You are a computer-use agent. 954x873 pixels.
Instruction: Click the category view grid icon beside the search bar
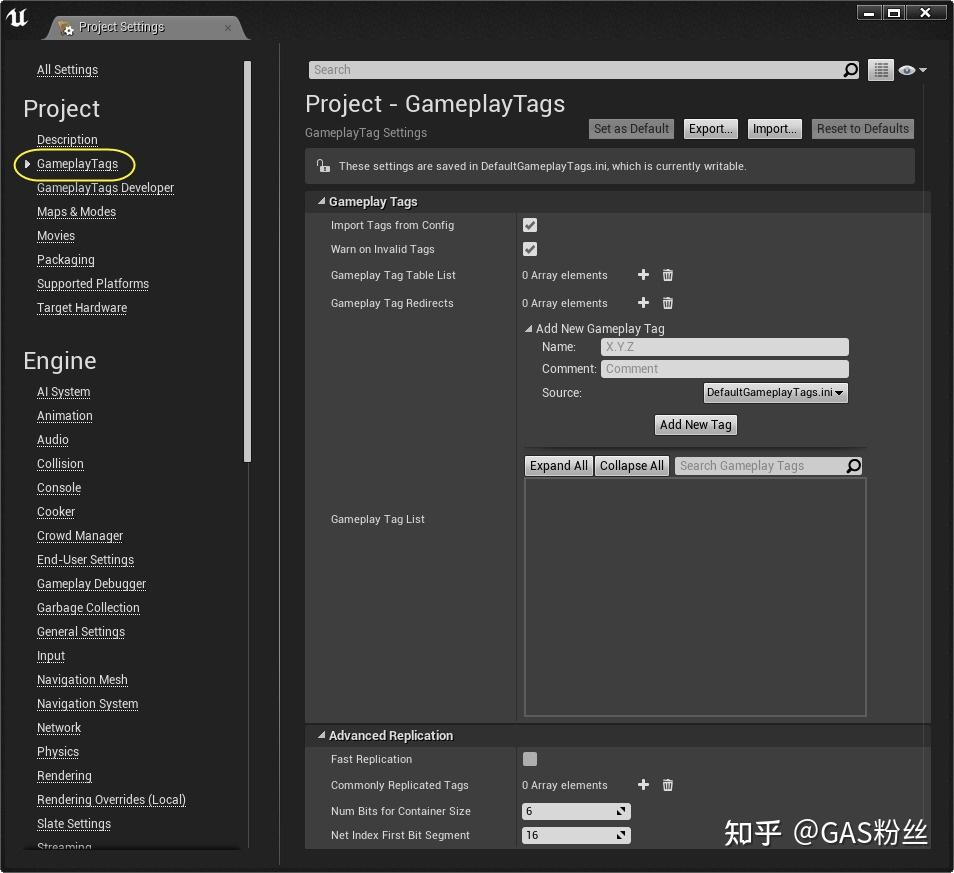(881, 70)
